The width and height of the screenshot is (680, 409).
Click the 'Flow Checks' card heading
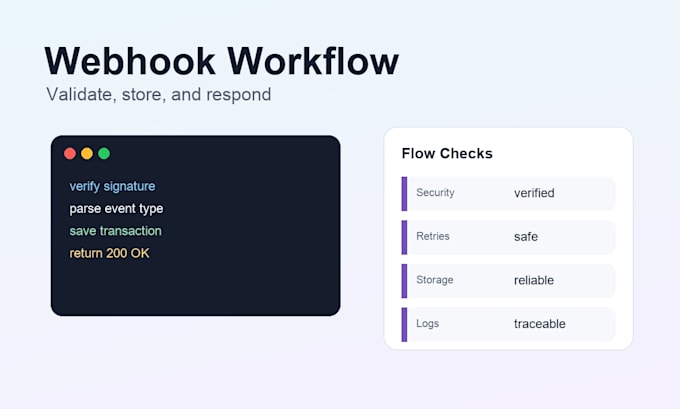tap(447, 154)
